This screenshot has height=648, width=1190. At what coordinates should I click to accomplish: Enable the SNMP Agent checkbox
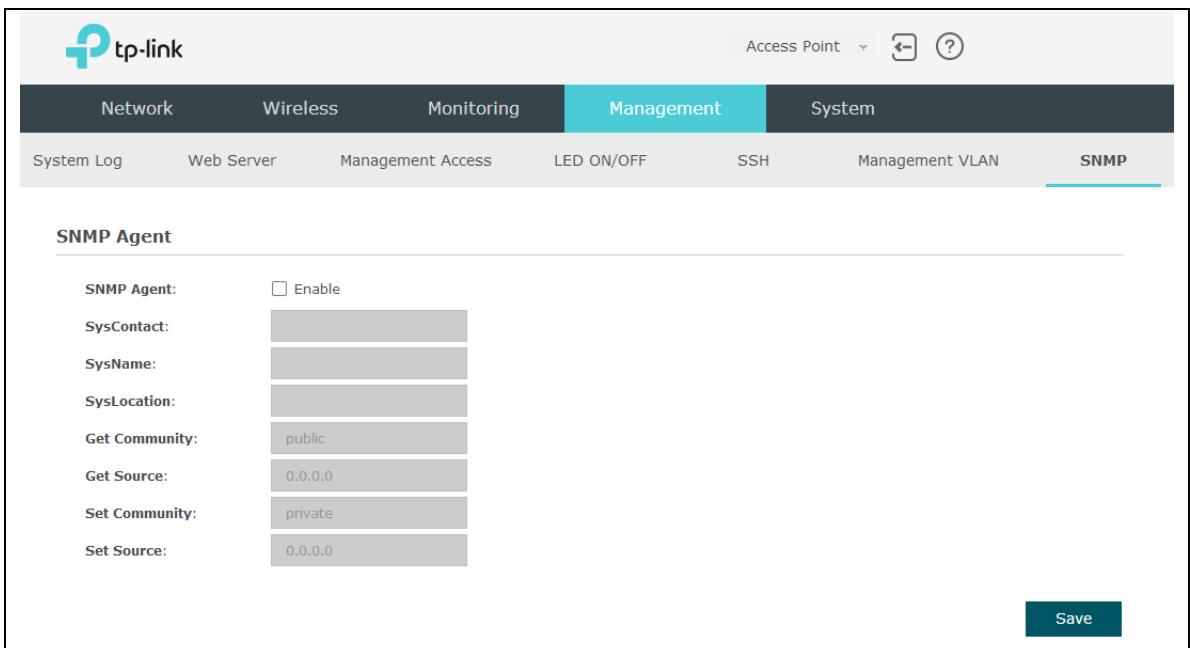[x=279, y=288]
